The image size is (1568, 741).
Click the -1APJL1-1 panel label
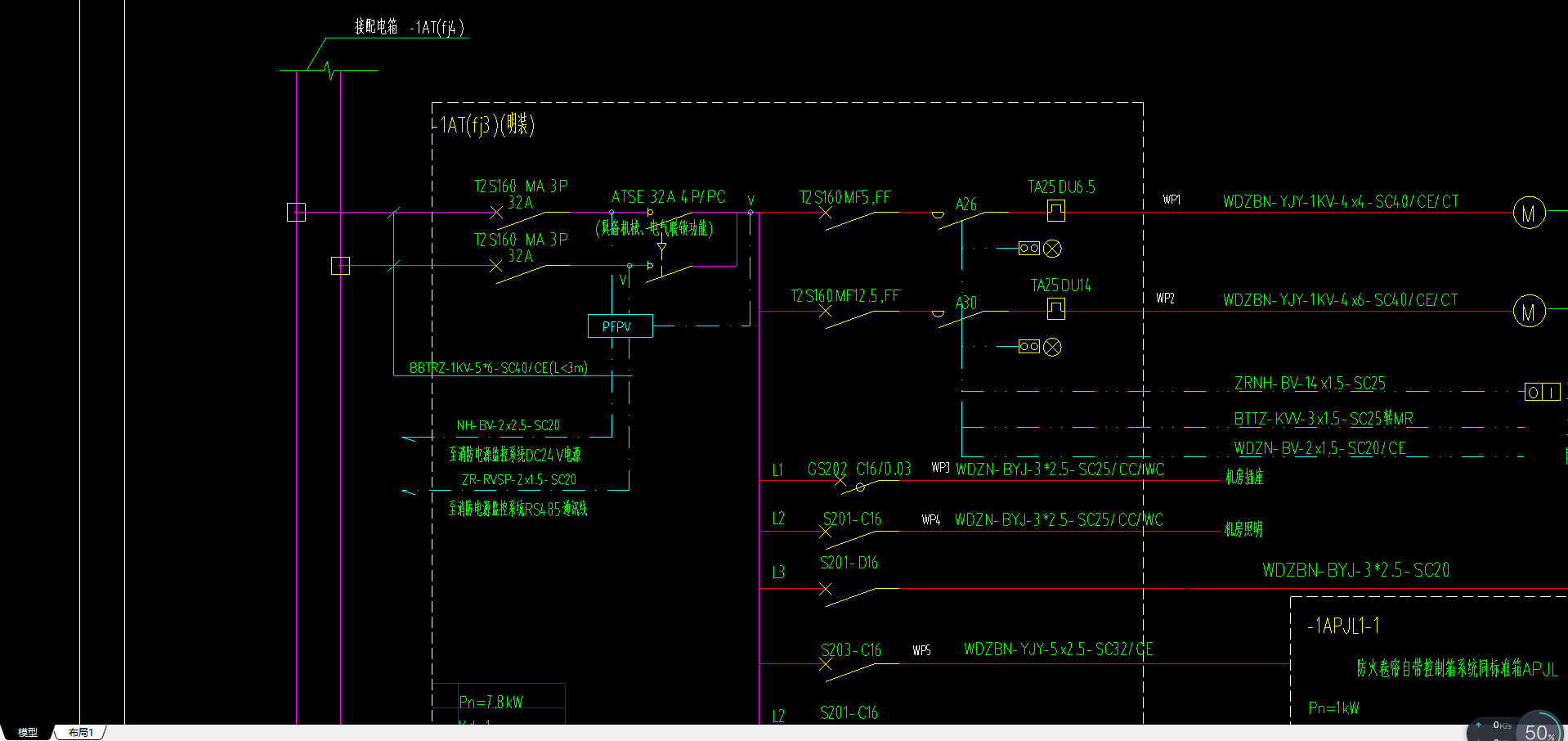pyautogui.click(x=1344, y=626)
